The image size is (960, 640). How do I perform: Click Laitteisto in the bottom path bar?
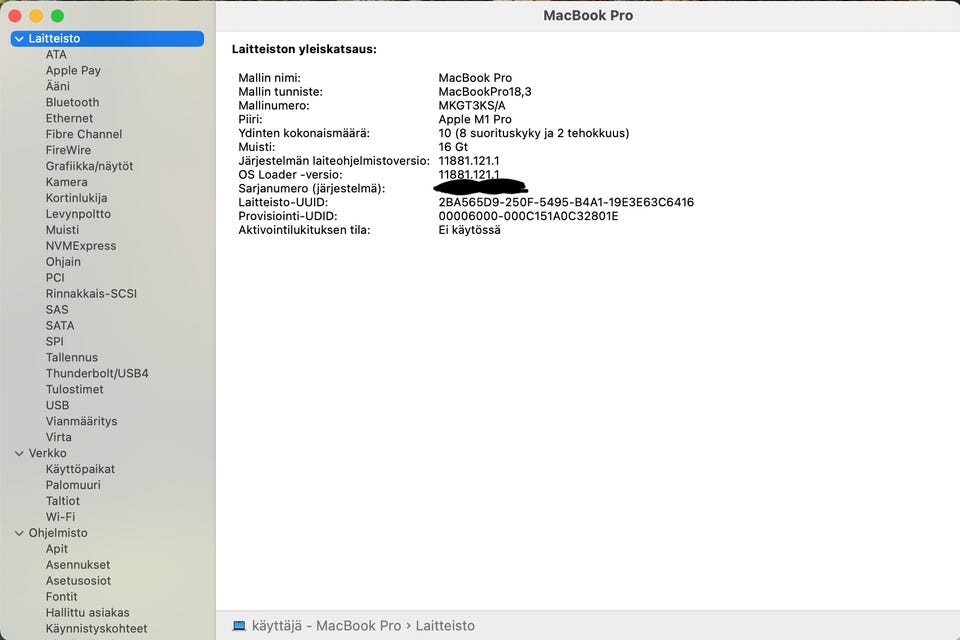point(445,626)
